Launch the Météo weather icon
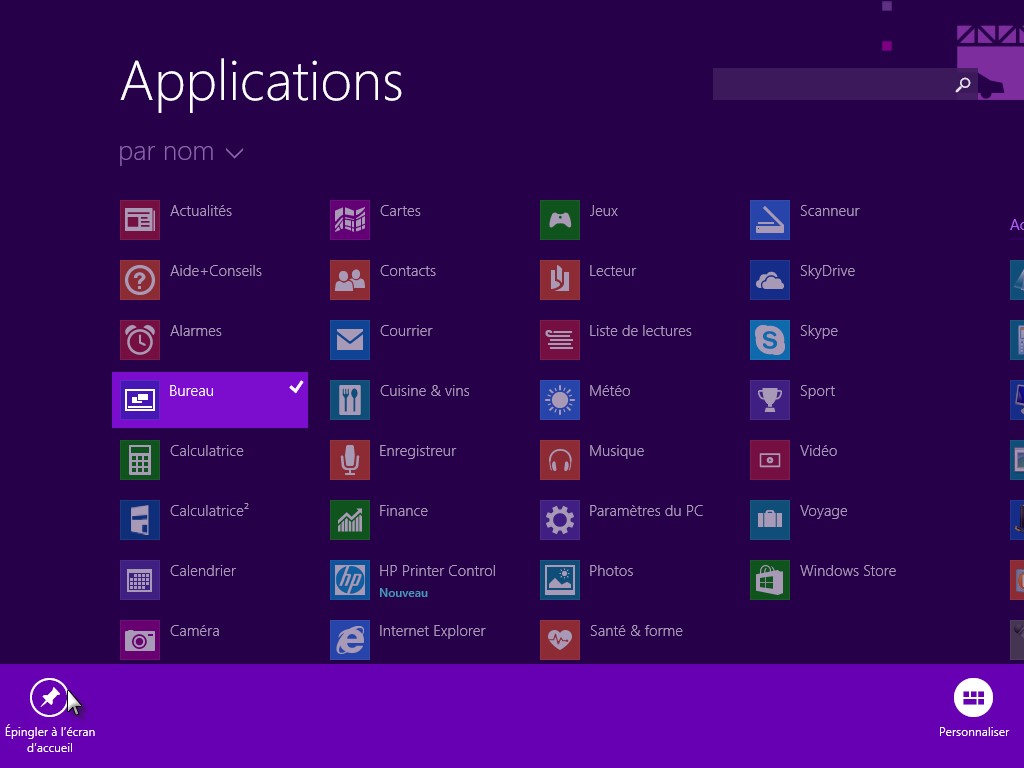The width and height of the screenshot is (1024, 768). [559, 400]
